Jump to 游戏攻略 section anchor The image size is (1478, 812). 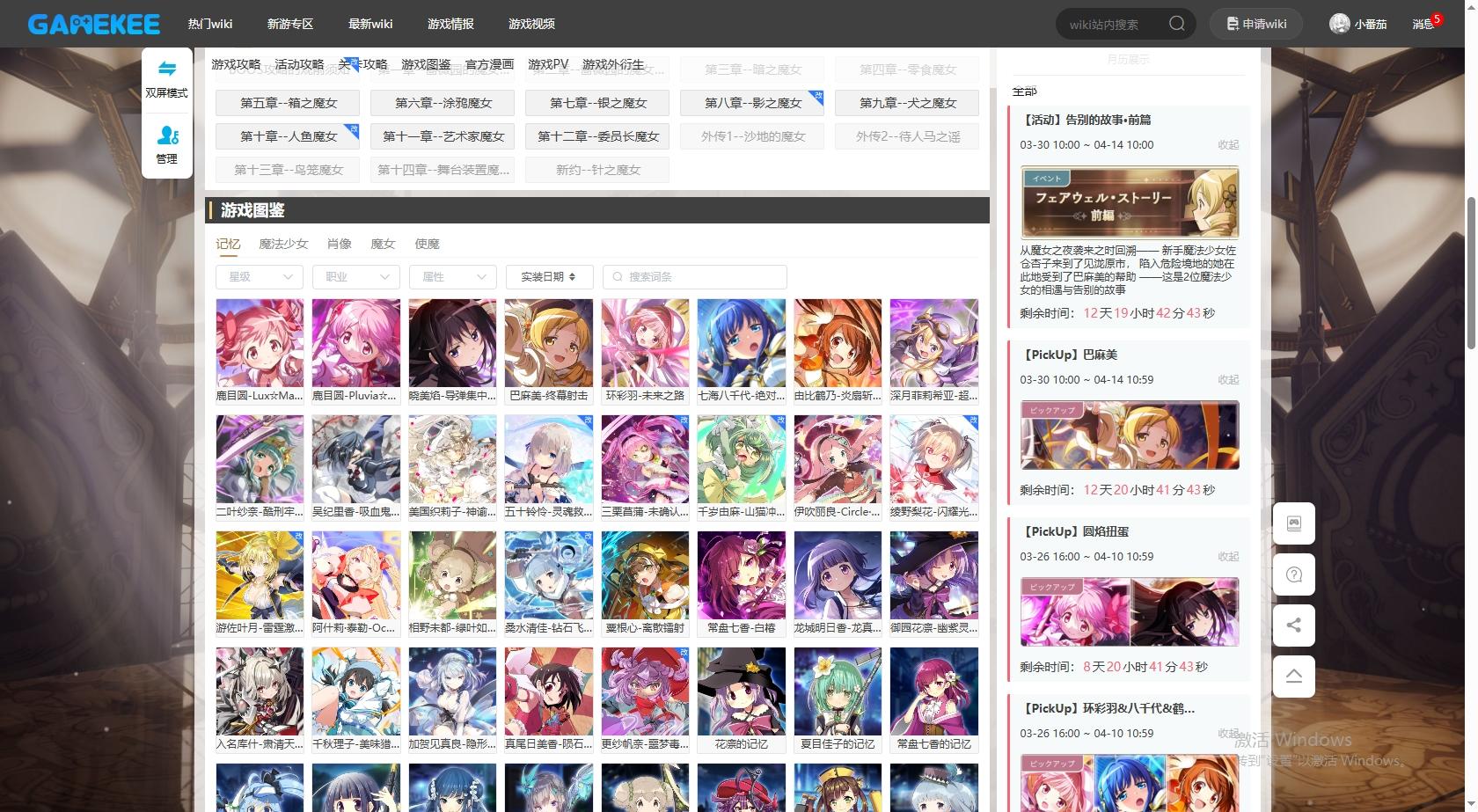coord(236,64)
